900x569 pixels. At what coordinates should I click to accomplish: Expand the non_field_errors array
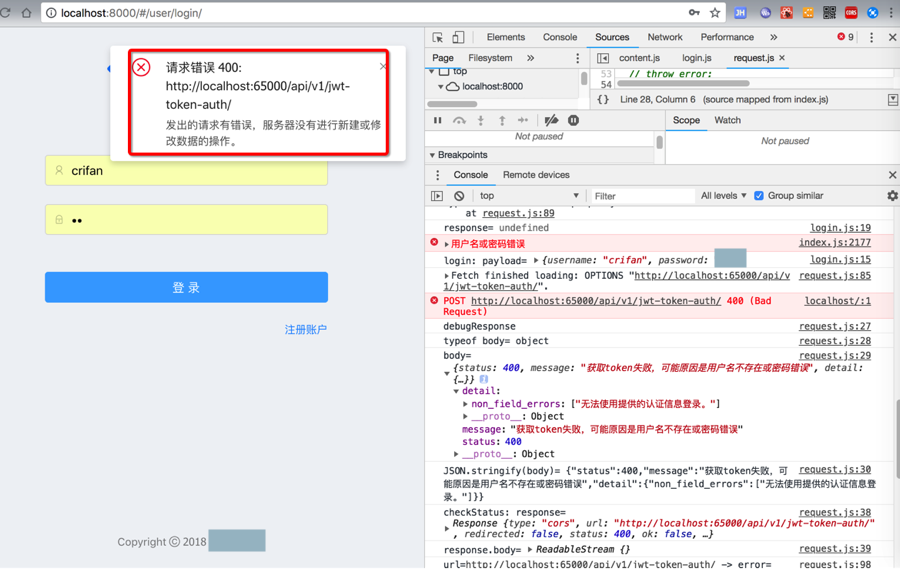(465, 404)
